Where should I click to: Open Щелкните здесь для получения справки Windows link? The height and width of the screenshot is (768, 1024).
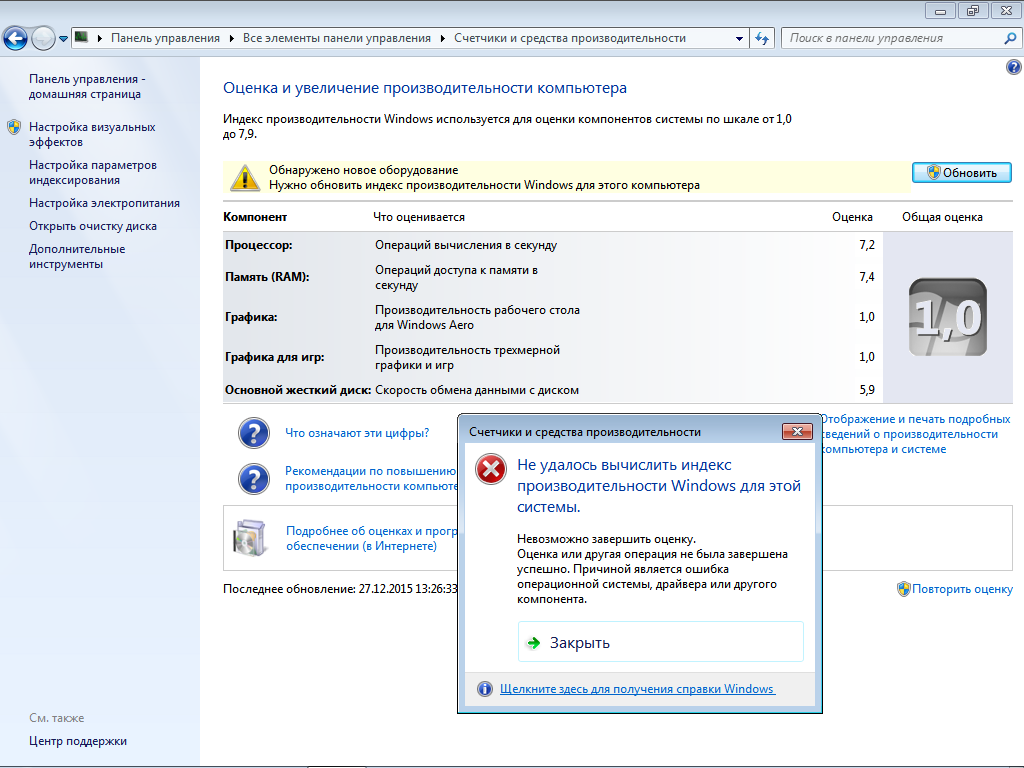tap(637, 689)
